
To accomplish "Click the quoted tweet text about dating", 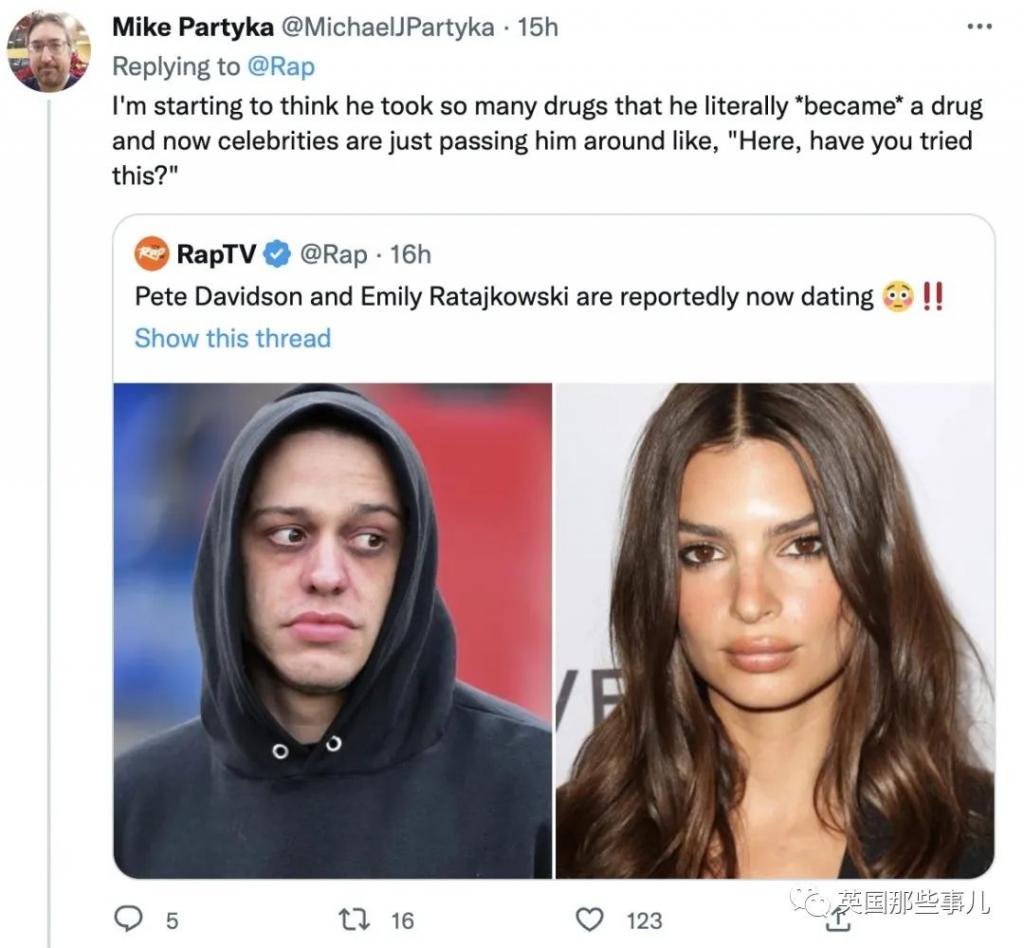I will coord(504,297).
